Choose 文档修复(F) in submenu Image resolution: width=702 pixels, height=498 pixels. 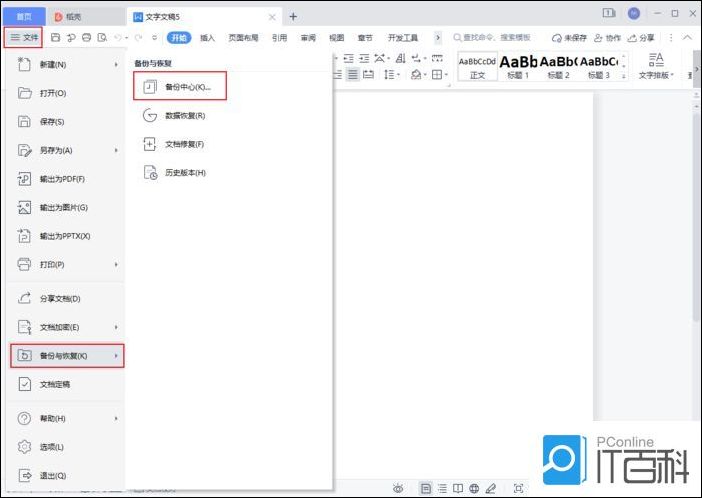click(x=173, y=144)
